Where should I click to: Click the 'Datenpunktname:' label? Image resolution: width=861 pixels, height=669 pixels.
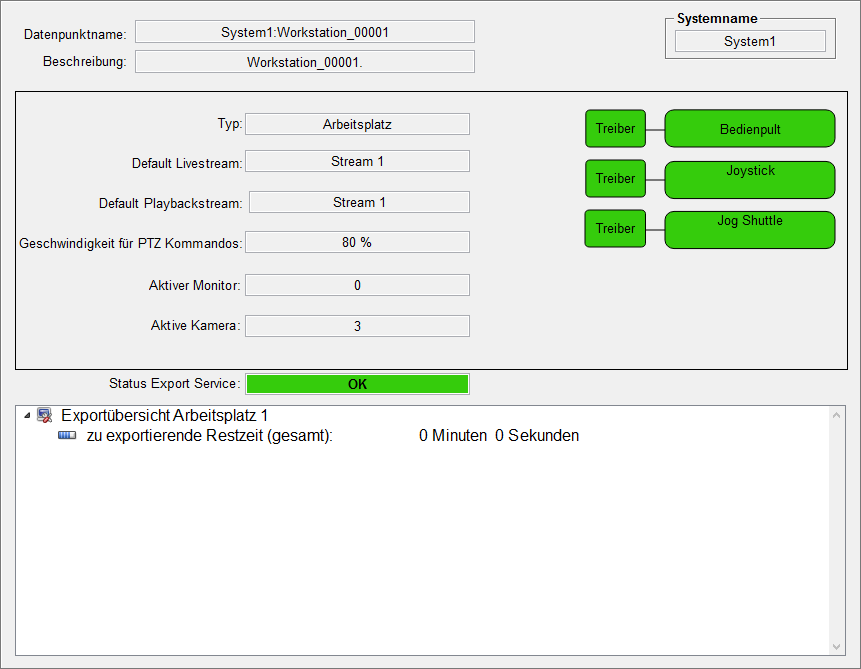coord(75,34)
